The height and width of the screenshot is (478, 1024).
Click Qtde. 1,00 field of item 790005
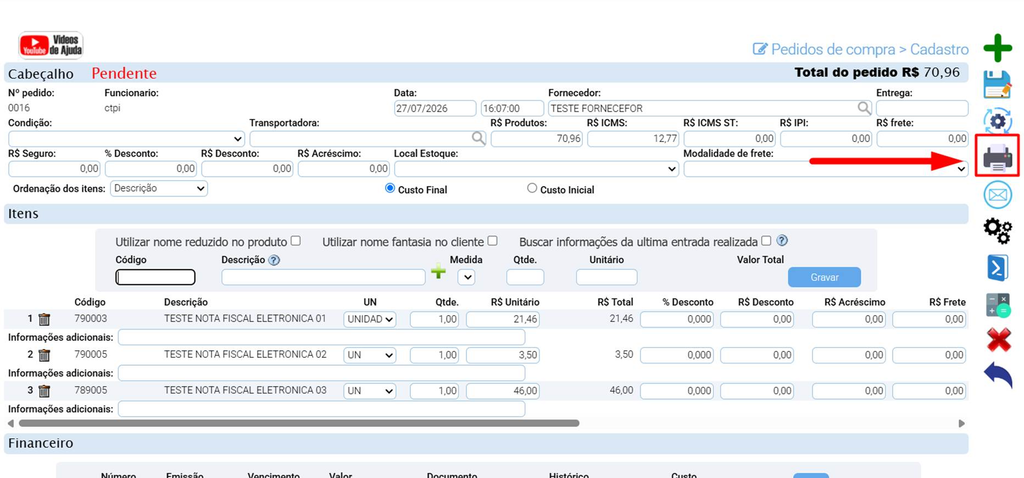coord(434,355)
